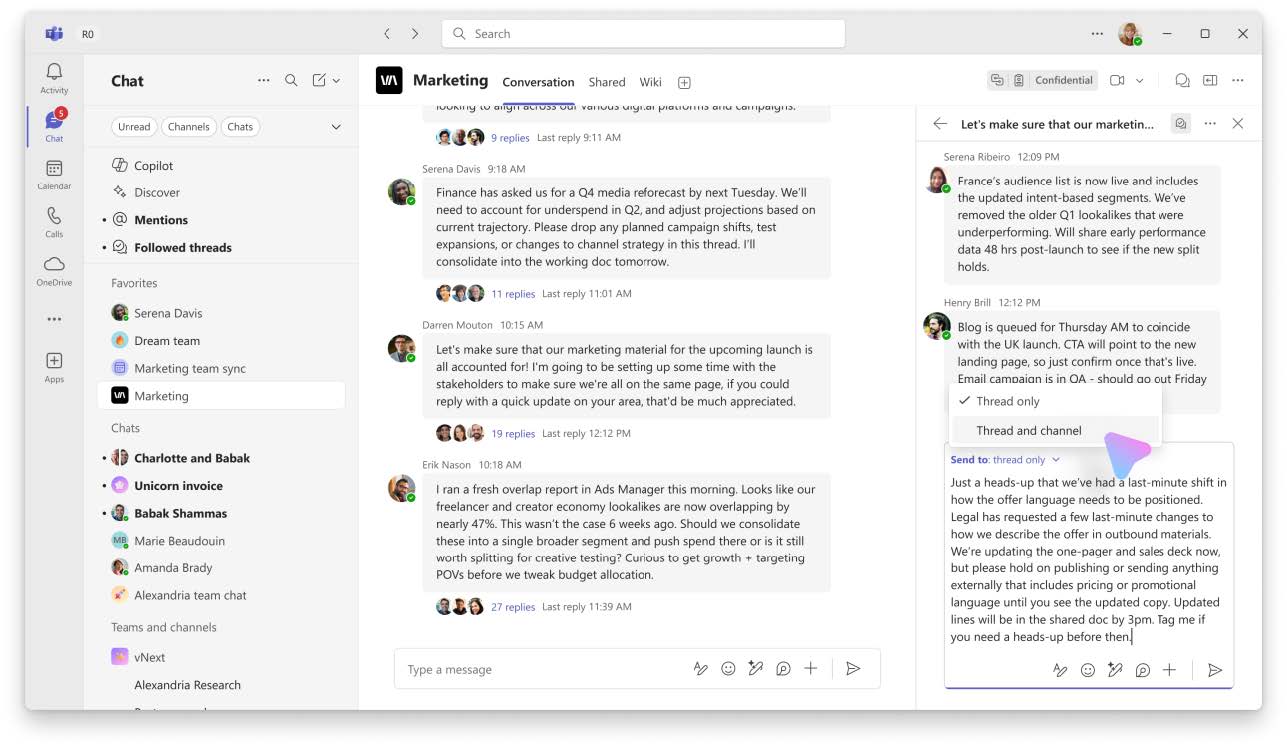Open chat list more options ellipsis
1287x747 pixels.
tap(263, 80)
